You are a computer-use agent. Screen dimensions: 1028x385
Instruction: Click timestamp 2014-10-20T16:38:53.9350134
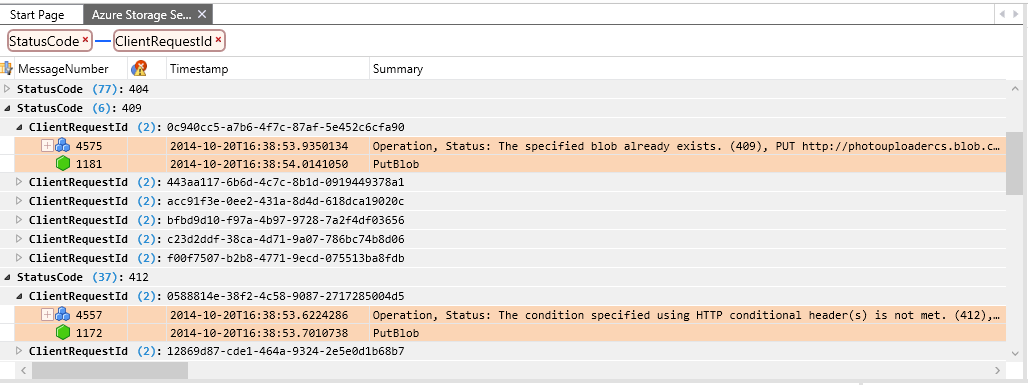coord(259,146)
